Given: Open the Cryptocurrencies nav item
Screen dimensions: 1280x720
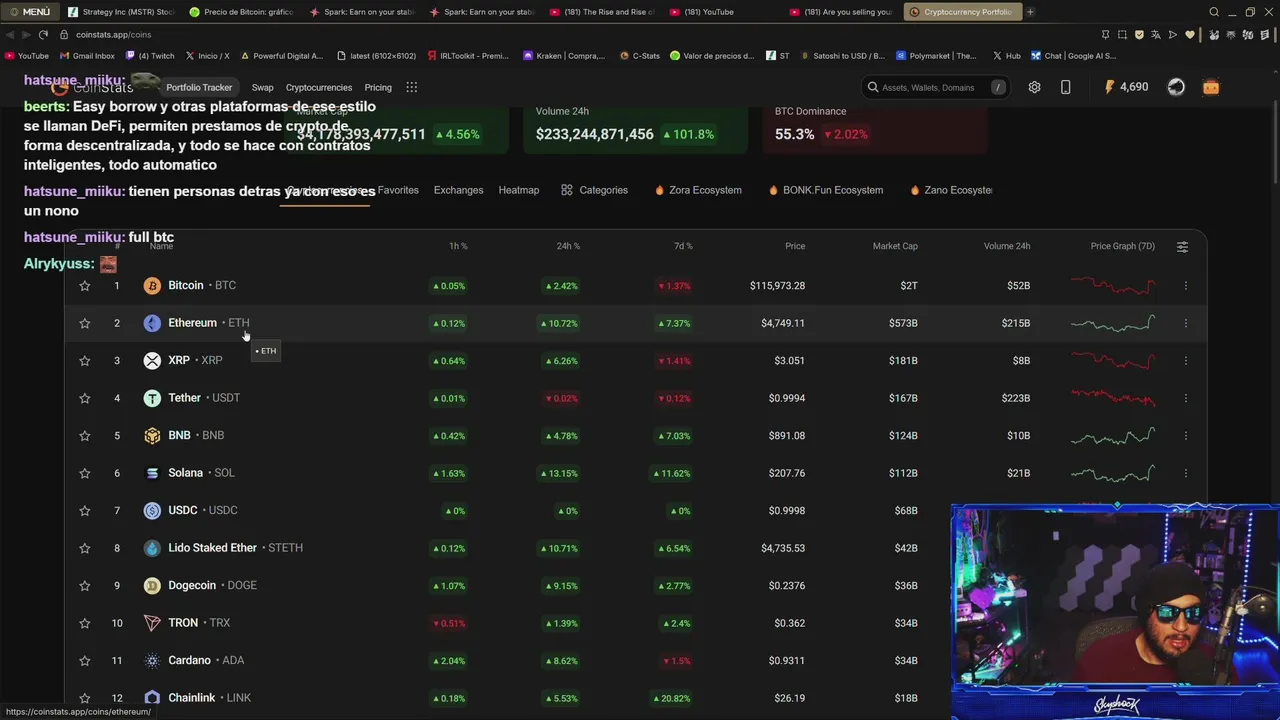Looking at the screenshot, I should pyautogui.click(x=319, y=87).
